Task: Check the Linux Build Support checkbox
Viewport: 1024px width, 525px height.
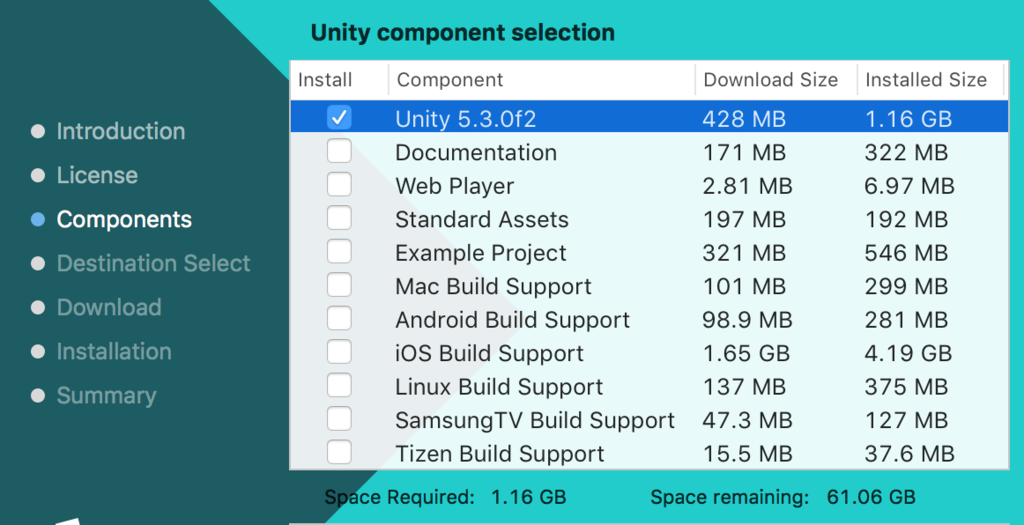Action: [x=339, y=386]
